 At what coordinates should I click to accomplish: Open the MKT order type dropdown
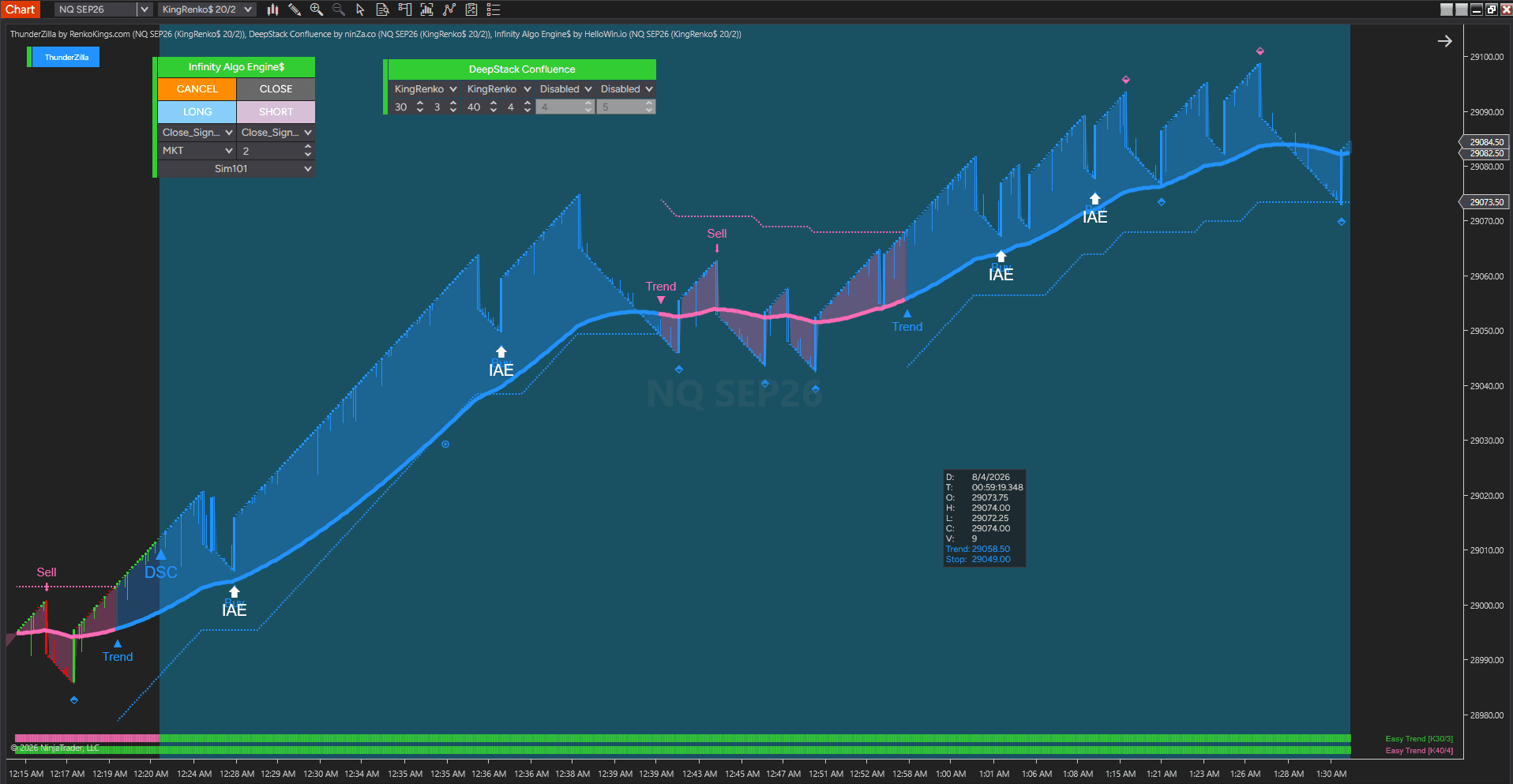(x=197, y=151)
